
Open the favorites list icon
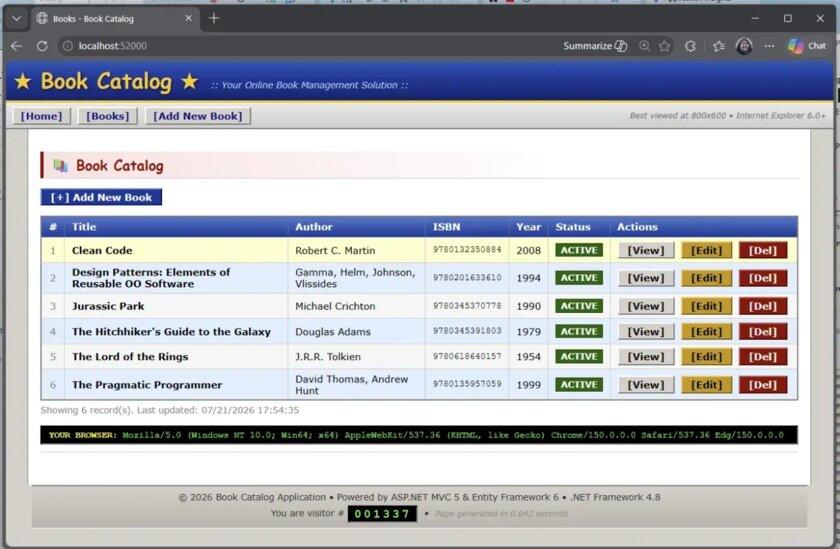(718, 46)
